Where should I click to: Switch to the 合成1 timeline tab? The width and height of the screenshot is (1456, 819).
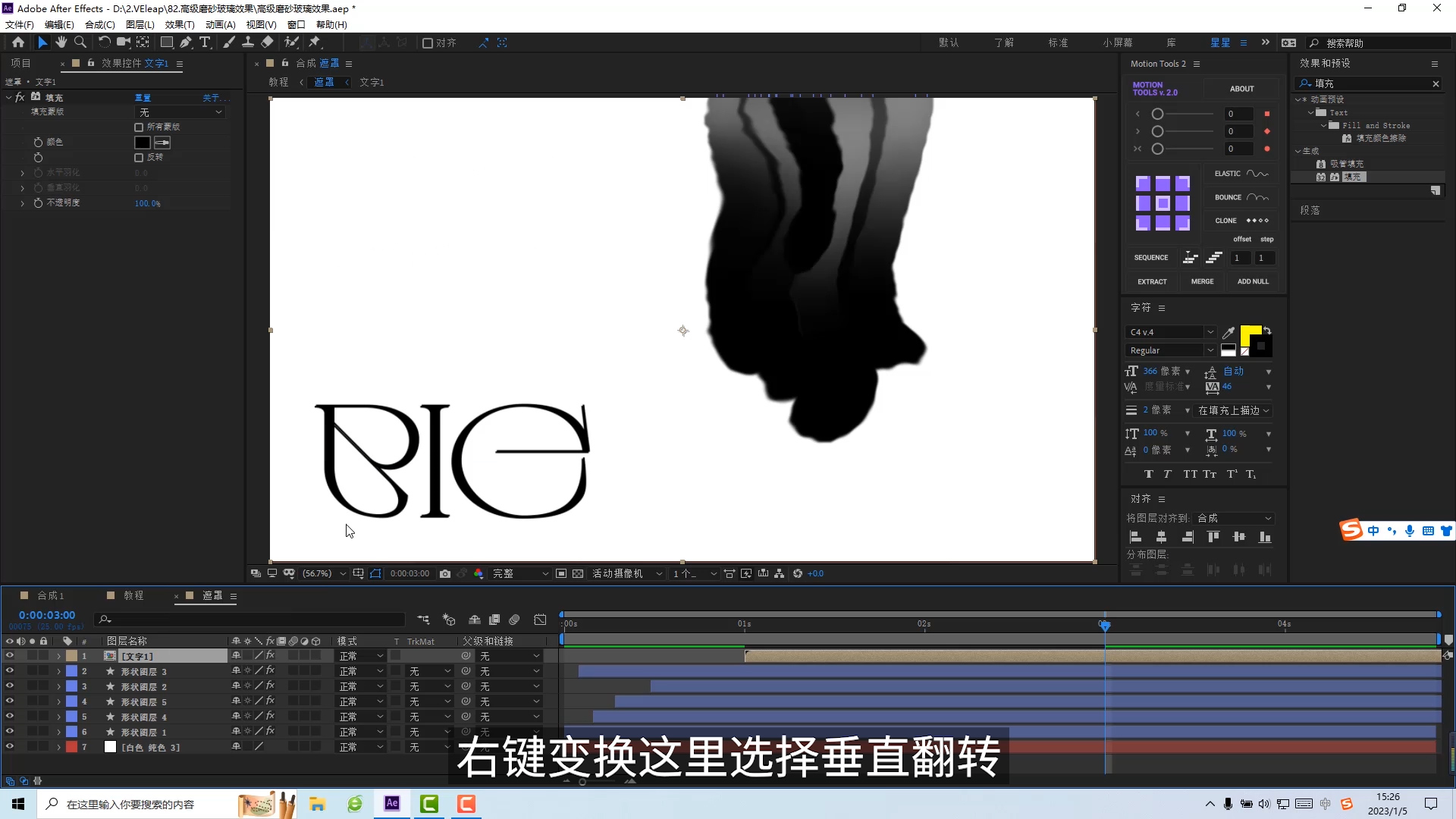coord(51,595)
